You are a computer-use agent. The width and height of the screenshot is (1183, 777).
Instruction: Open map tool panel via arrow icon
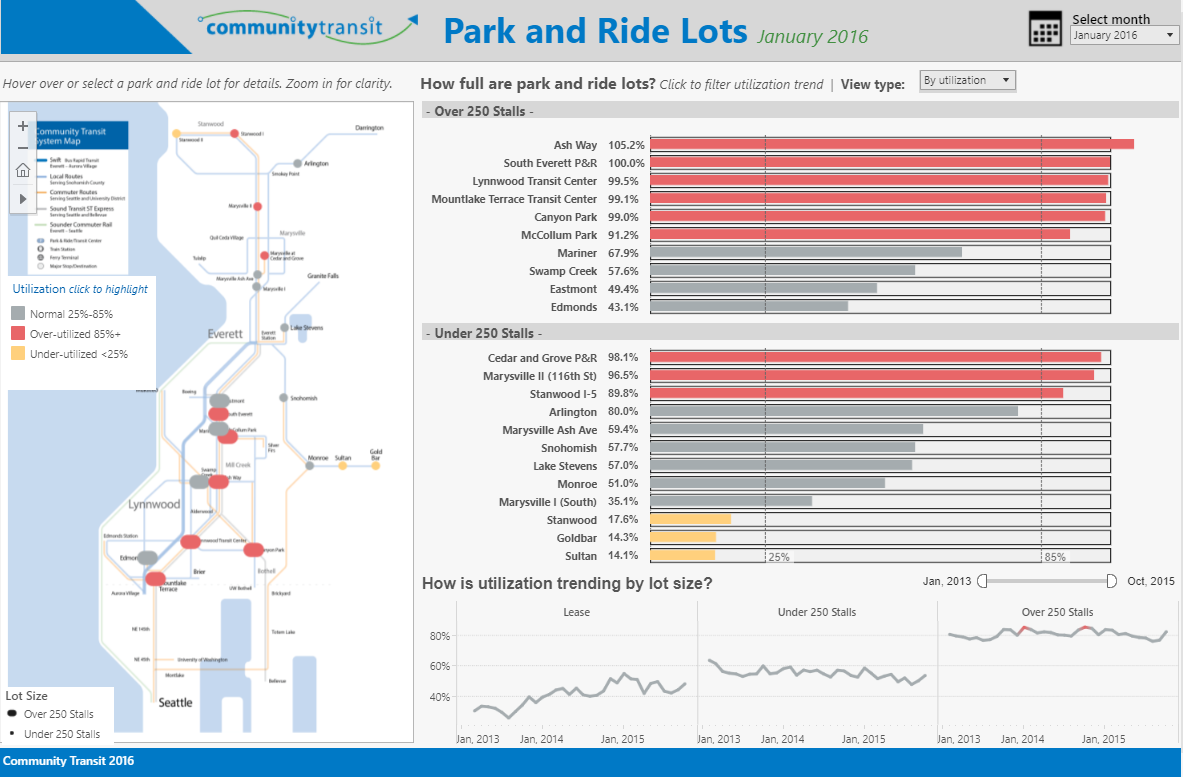tap(23, 198)
